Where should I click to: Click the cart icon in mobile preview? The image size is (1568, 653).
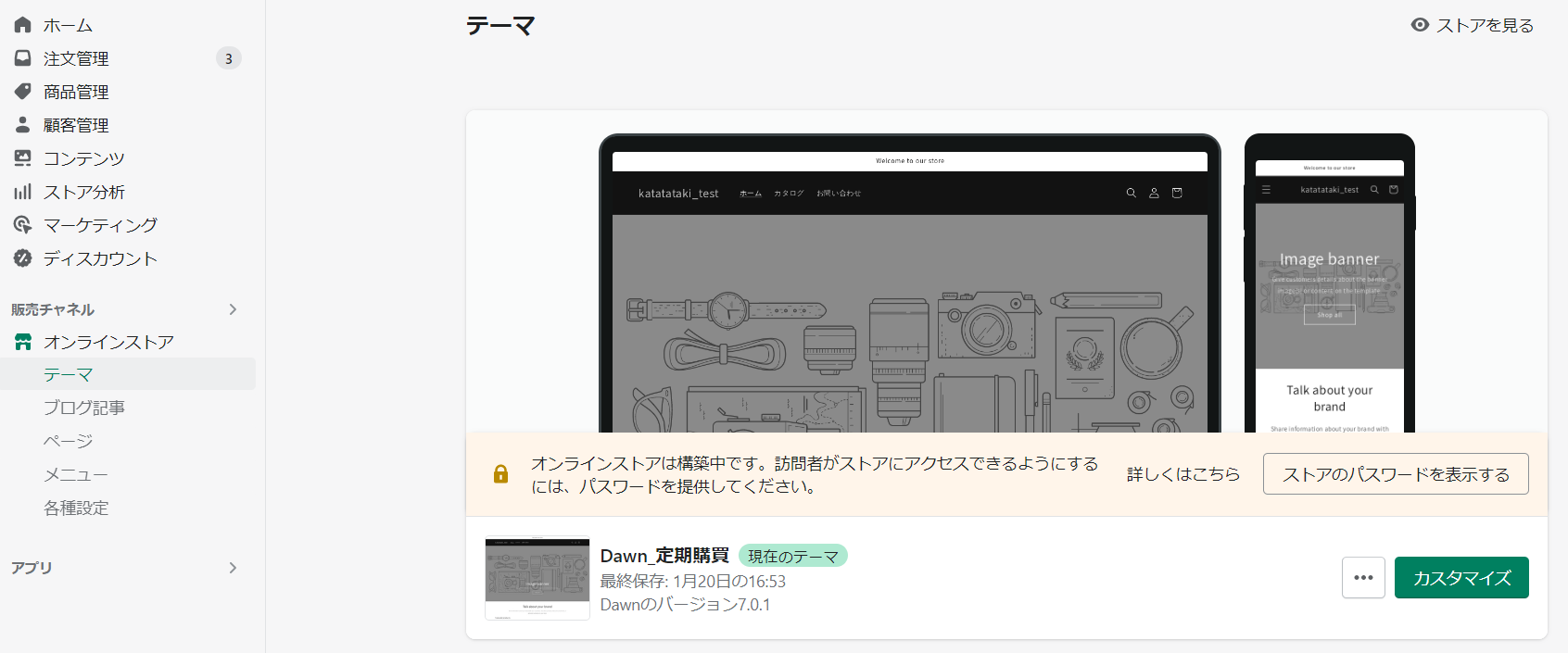[x=1393, y=189]
